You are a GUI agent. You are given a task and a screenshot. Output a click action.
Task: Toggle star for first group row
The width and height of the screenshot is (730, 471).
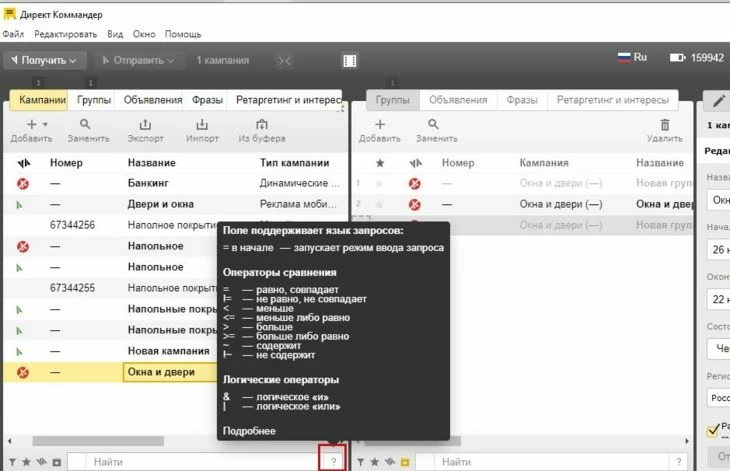(x=379, y=184)
